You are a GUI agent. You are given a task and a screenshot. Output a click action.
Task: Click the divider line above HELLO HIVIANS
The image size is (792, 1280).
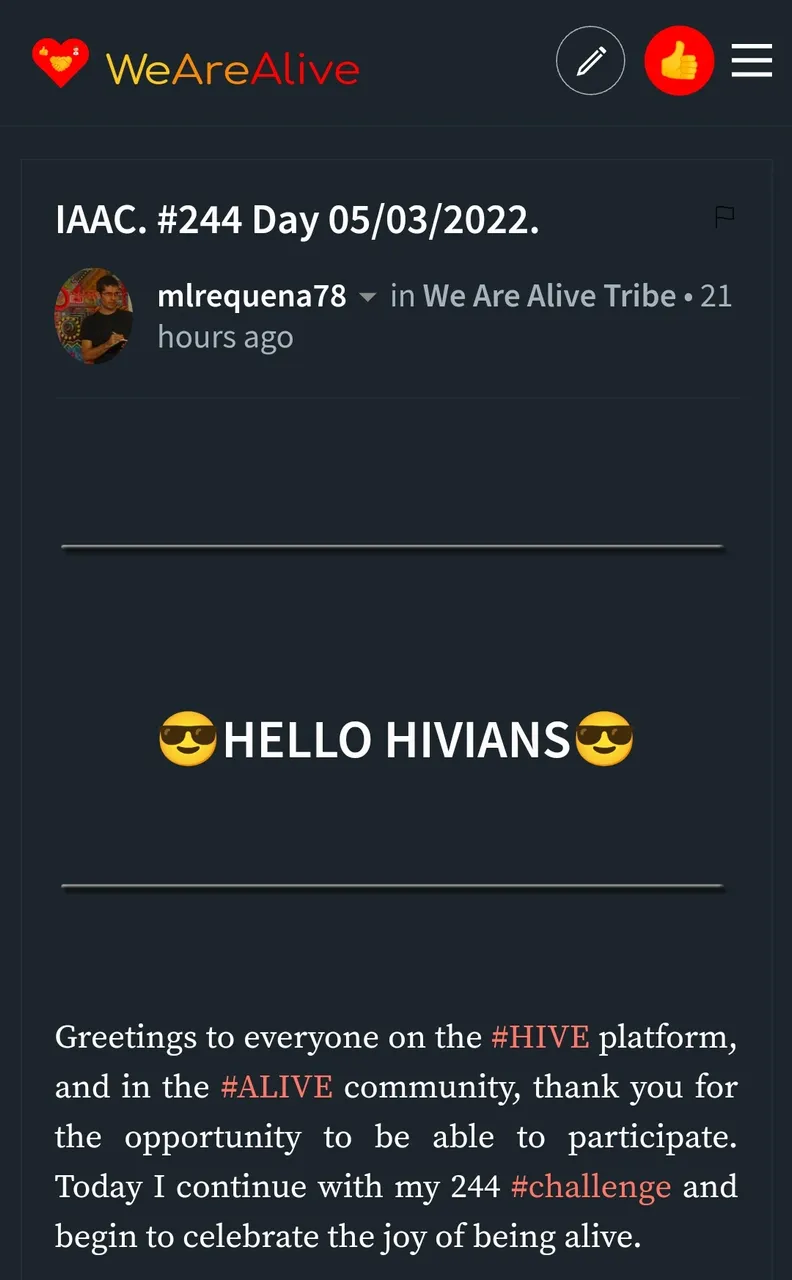point(392,547)
